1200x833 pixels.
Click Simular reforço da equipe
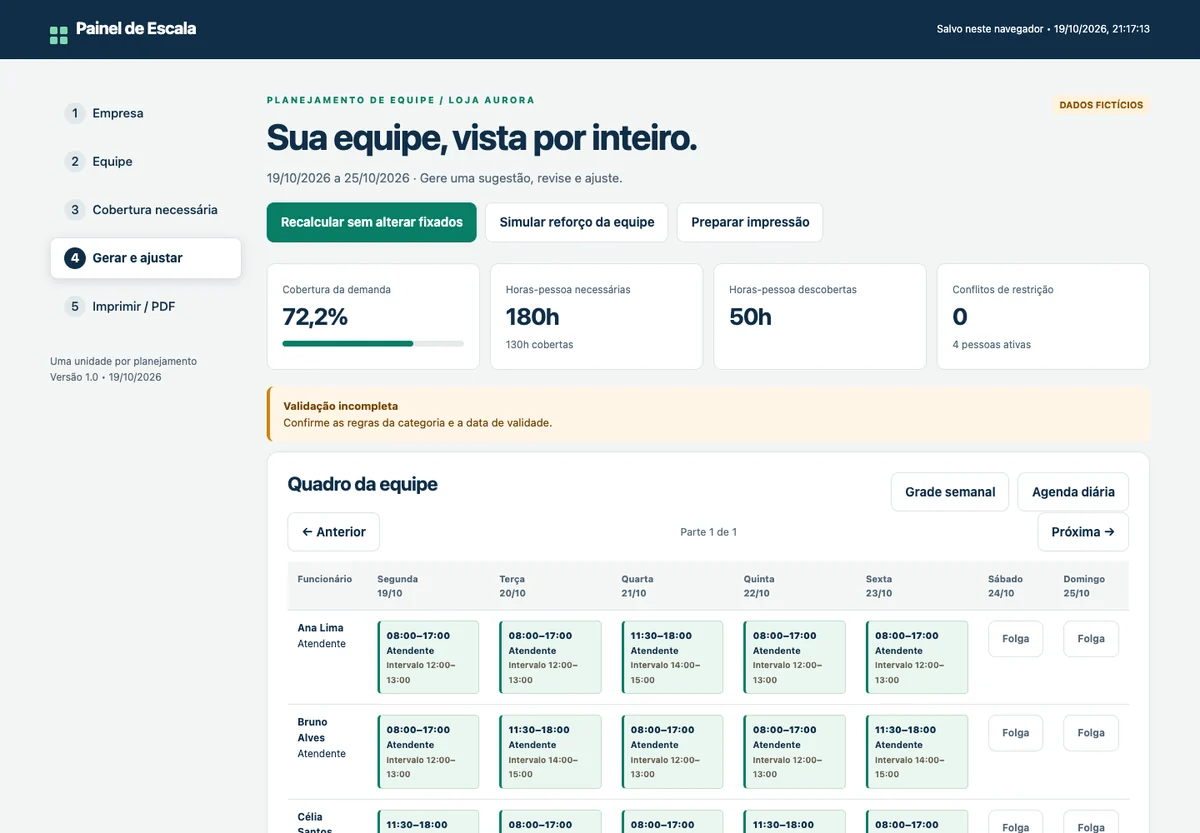click(577, 222)
